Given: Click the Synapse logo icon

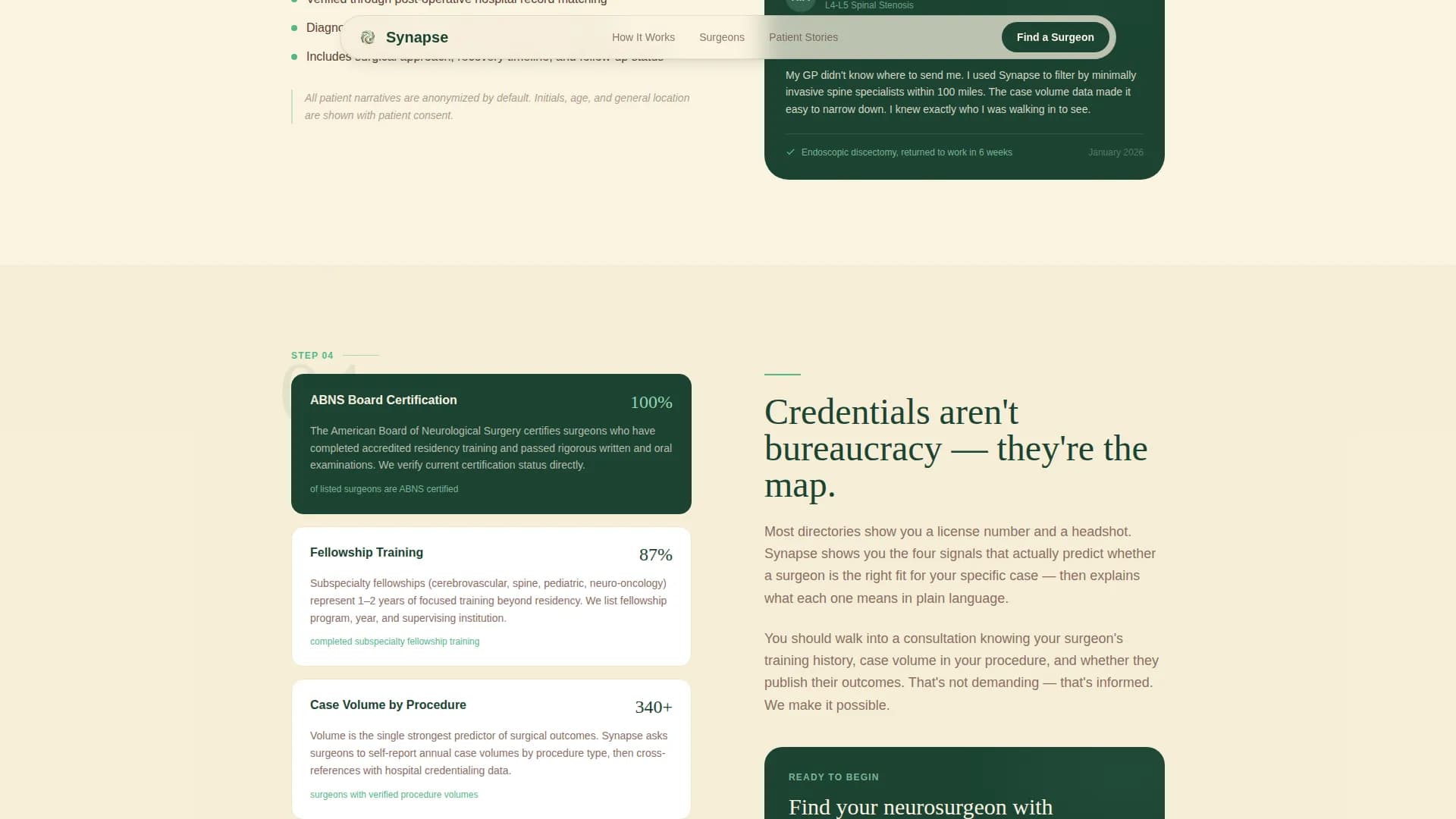Looking at the screenshot, I should [368, 37].
